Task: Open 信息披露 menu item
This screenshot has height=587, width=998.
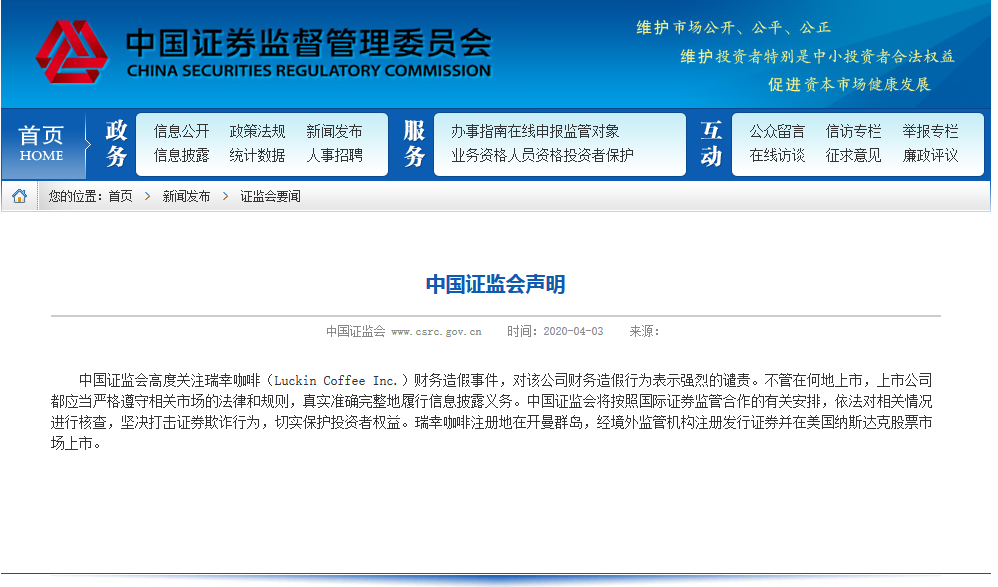Action: (181, 155)
